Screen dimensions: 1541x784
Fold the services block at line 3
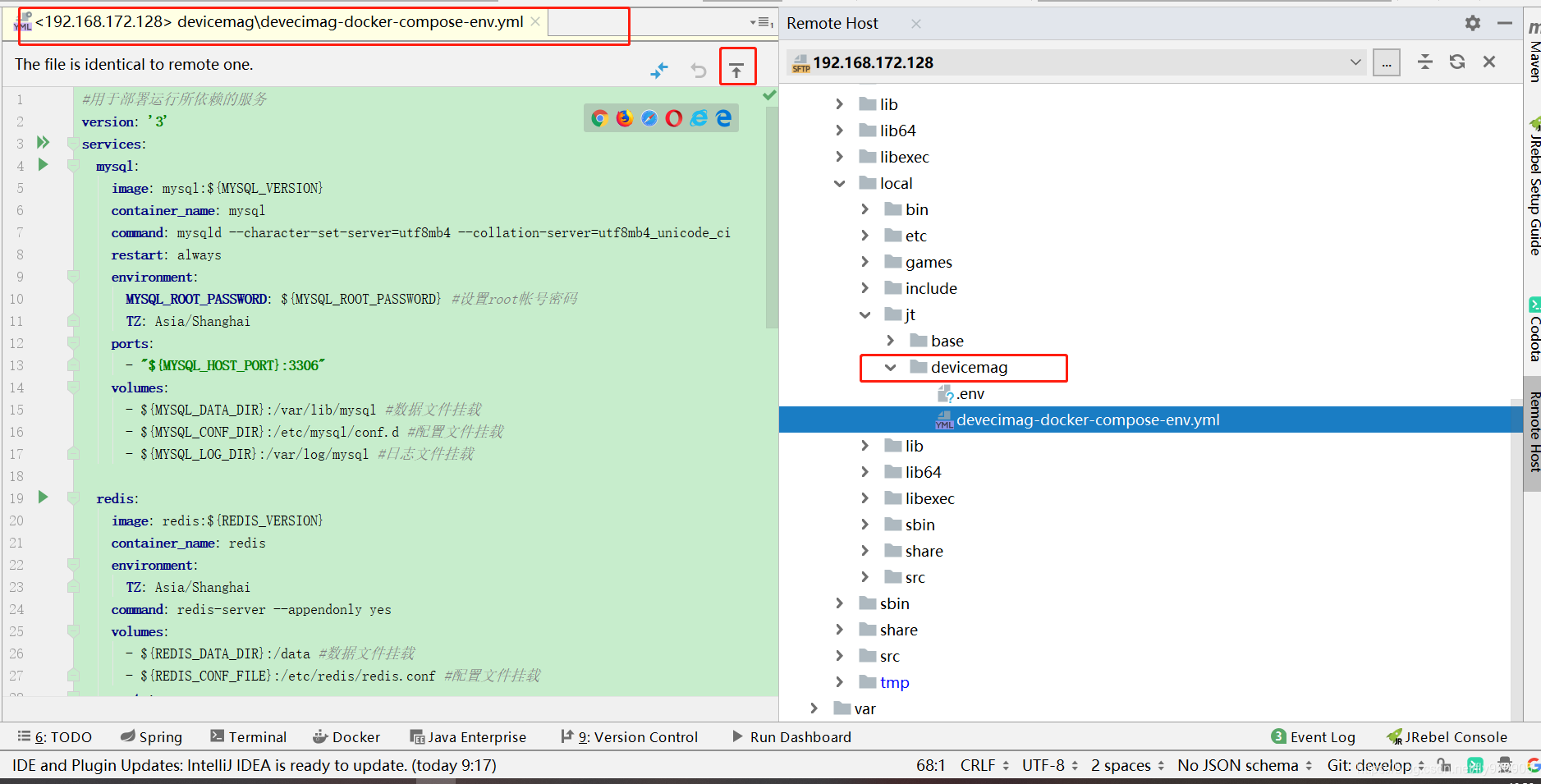coord(73,144)
